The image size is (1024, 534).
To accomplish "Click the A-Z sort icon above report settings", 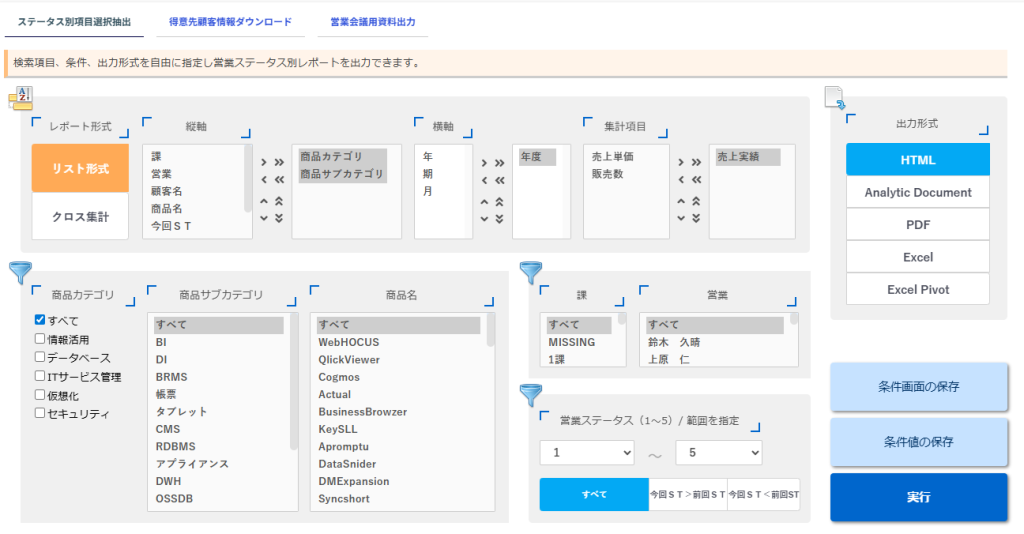I will (x=20, y=94).
